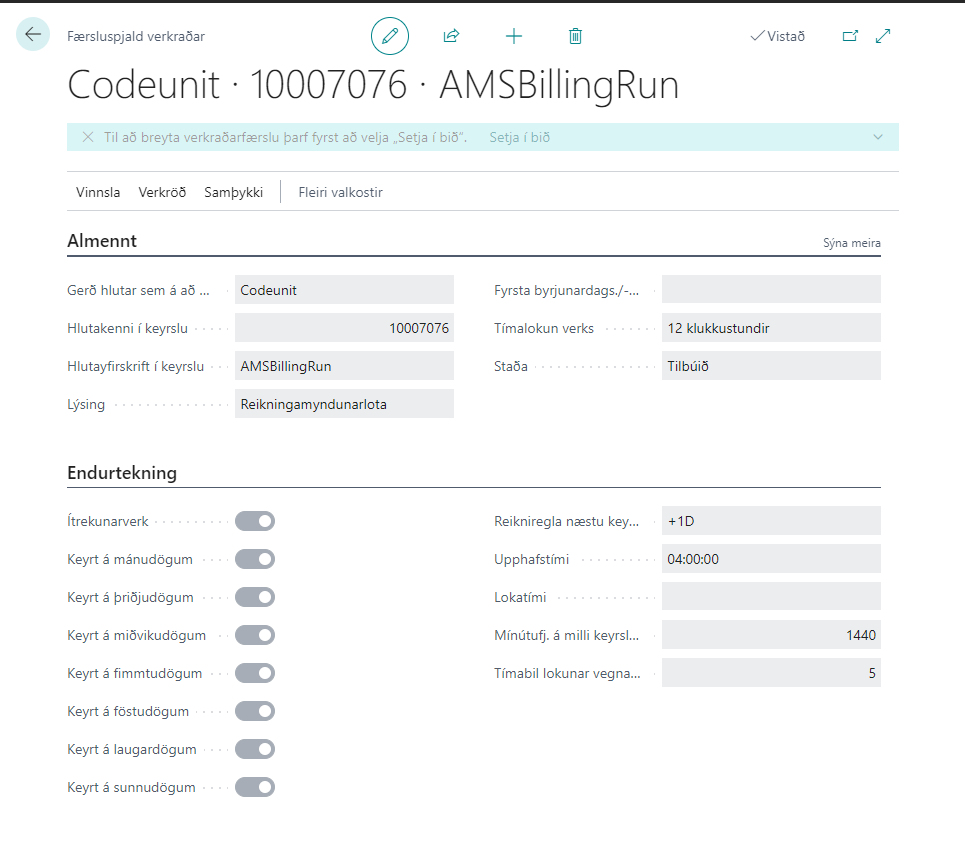Dismiss the notification with the X icon
This screenshot has height=856, width=965.
click(x=88, y=137)
